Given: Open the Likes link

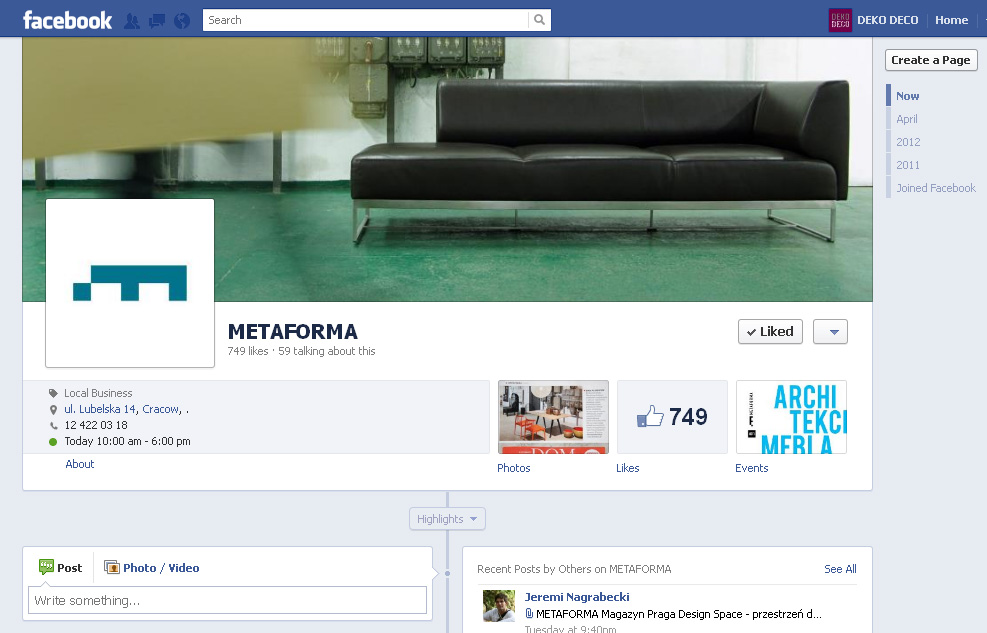Looking at the screenshot, I should point(628,468).
